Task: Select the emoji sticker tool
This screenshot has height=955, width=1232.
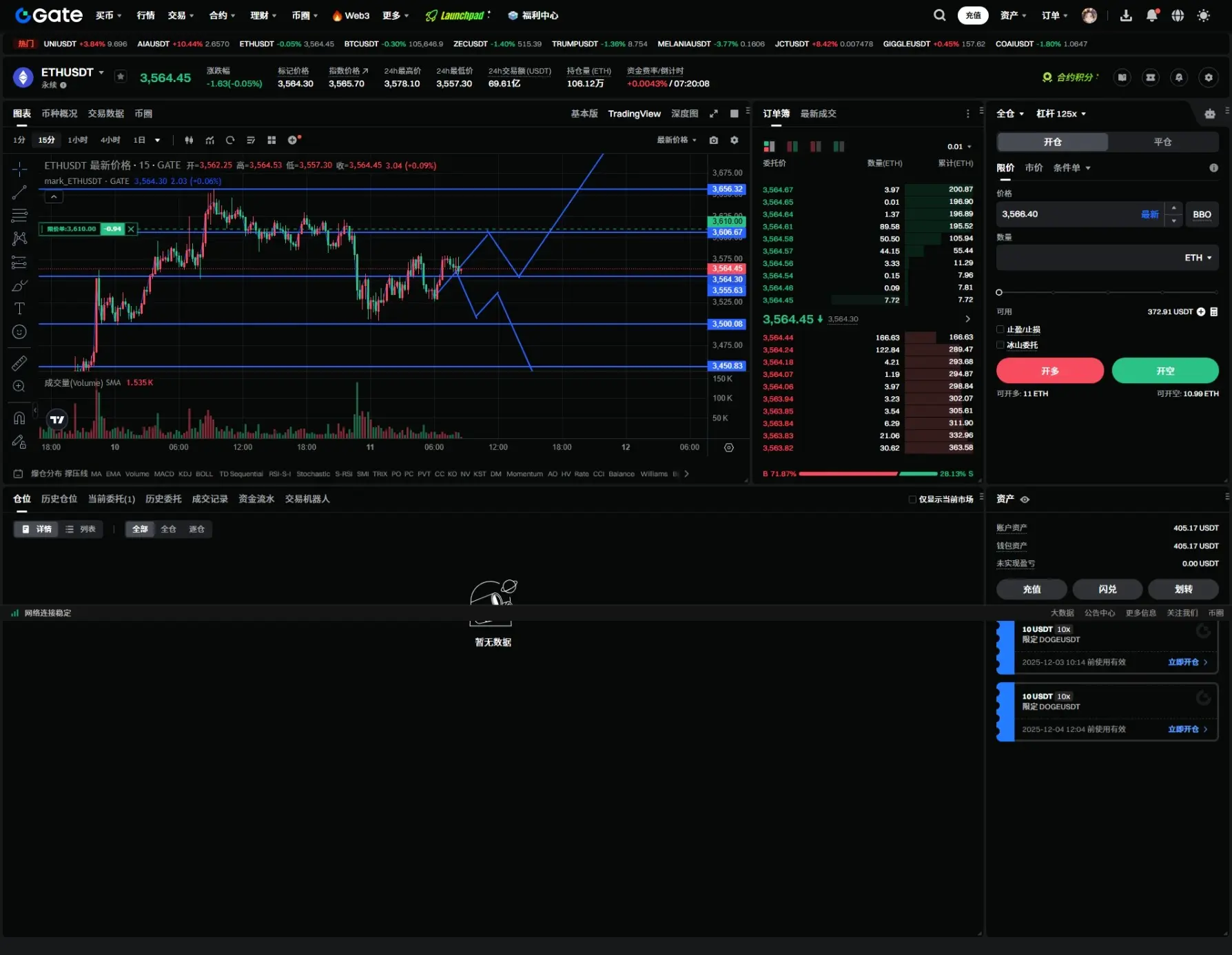Action: [x=19, y=332]
